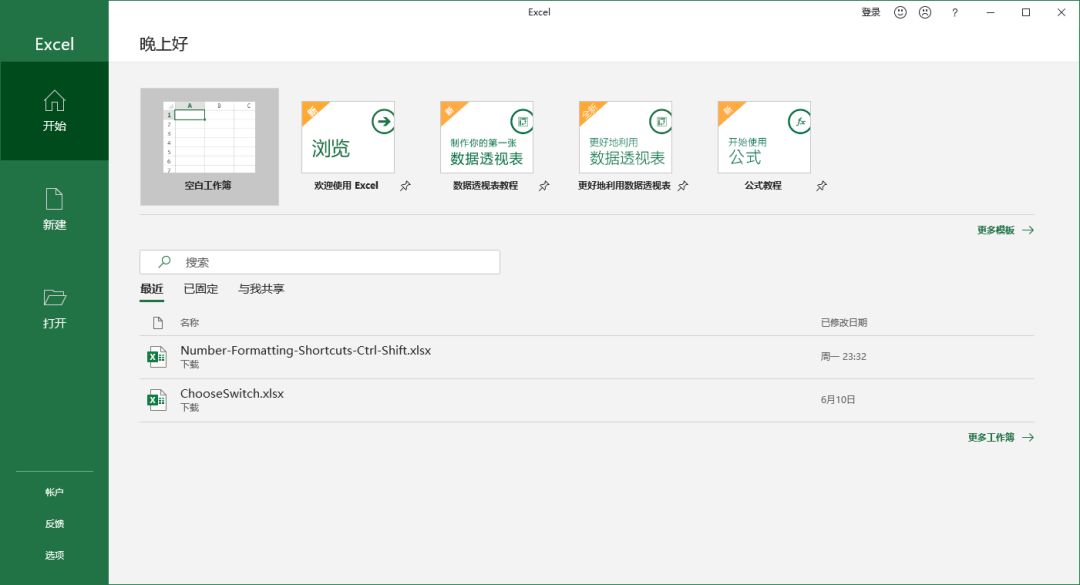Click the 6月10日 modified date

pyautogui.click(x=838, y=400)
